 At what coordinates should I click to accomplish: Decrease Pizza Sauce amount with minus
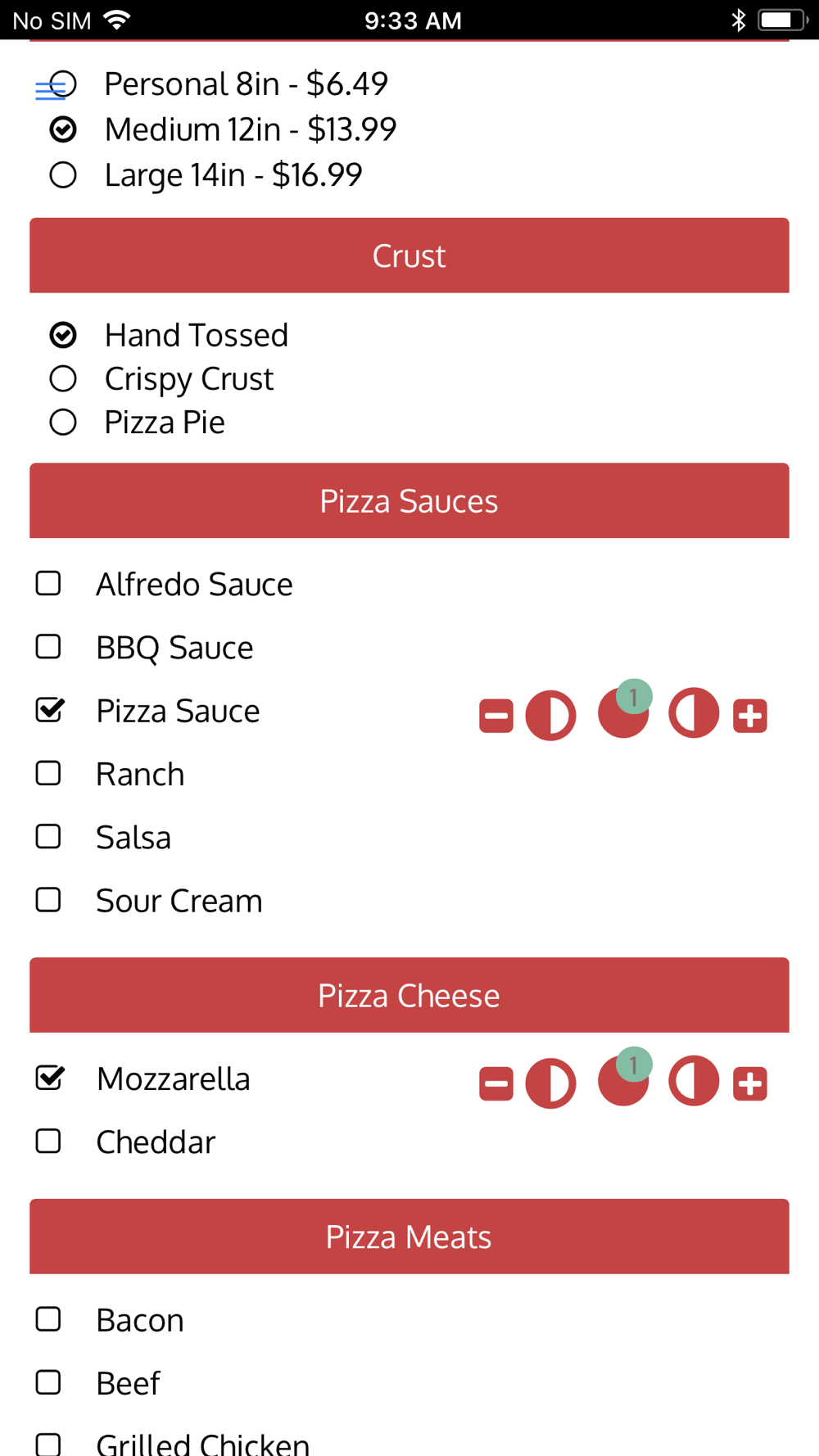coord(495,716)
